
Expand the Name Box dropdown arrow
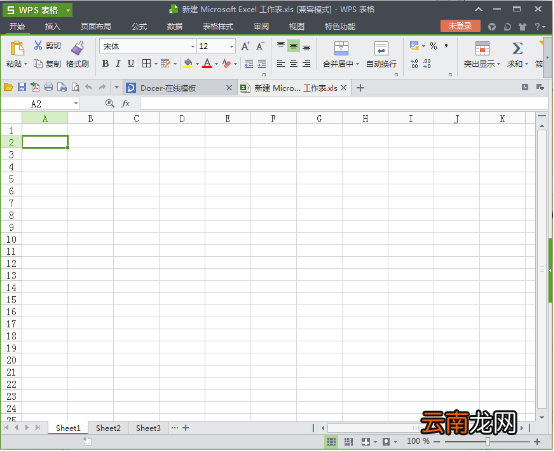[76, 104]
